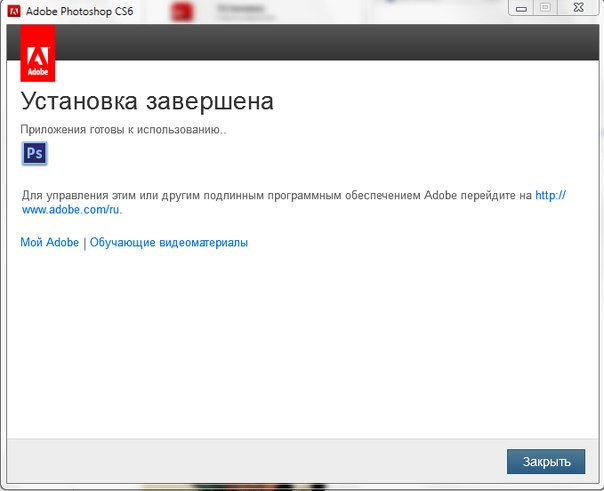604x491 pixels.
Task: Click the Adobe title bar icon
Action: click(x=14, y=11)
